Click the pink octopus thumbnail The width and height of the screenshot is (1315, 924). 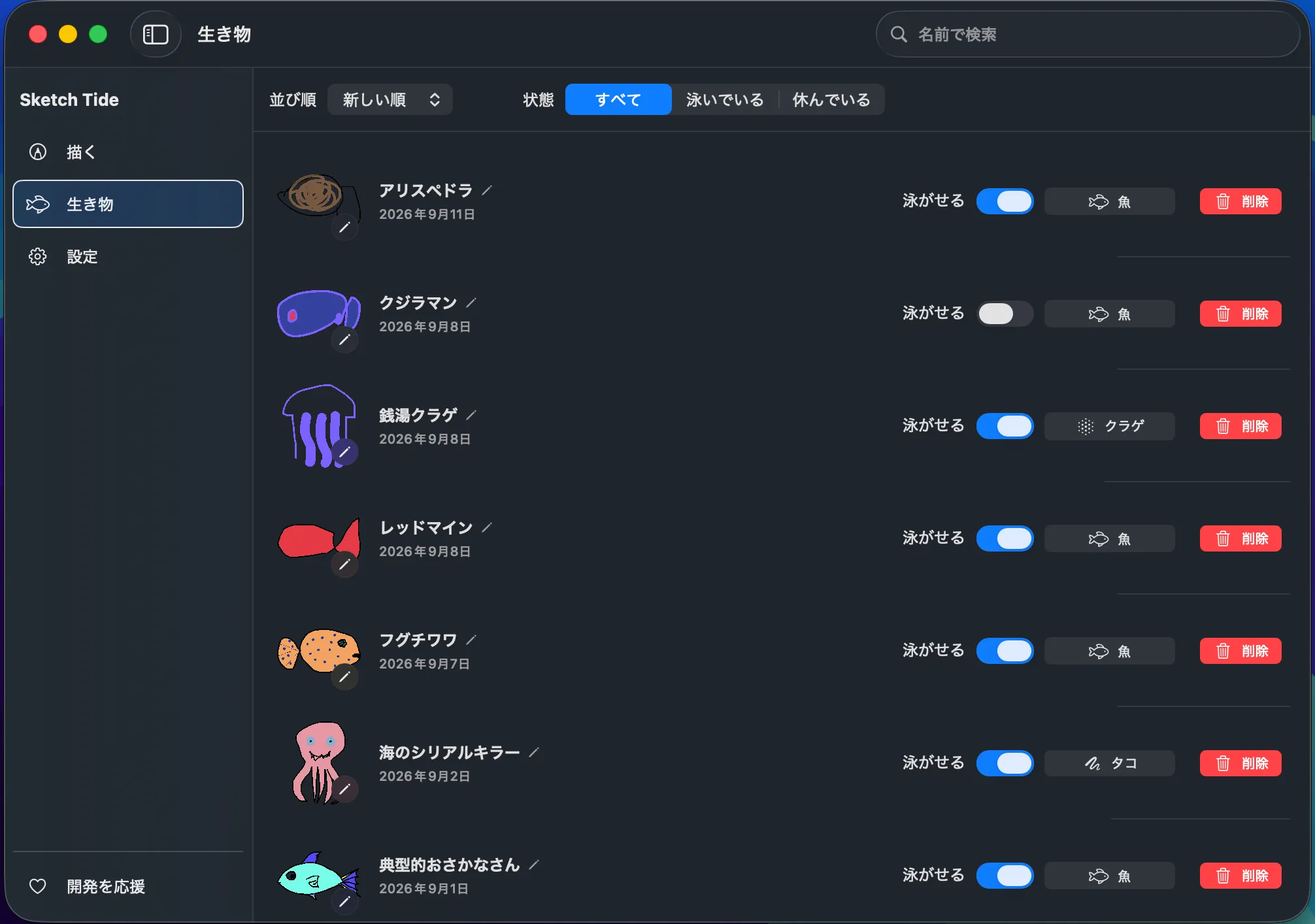click(x=318, y=762)
